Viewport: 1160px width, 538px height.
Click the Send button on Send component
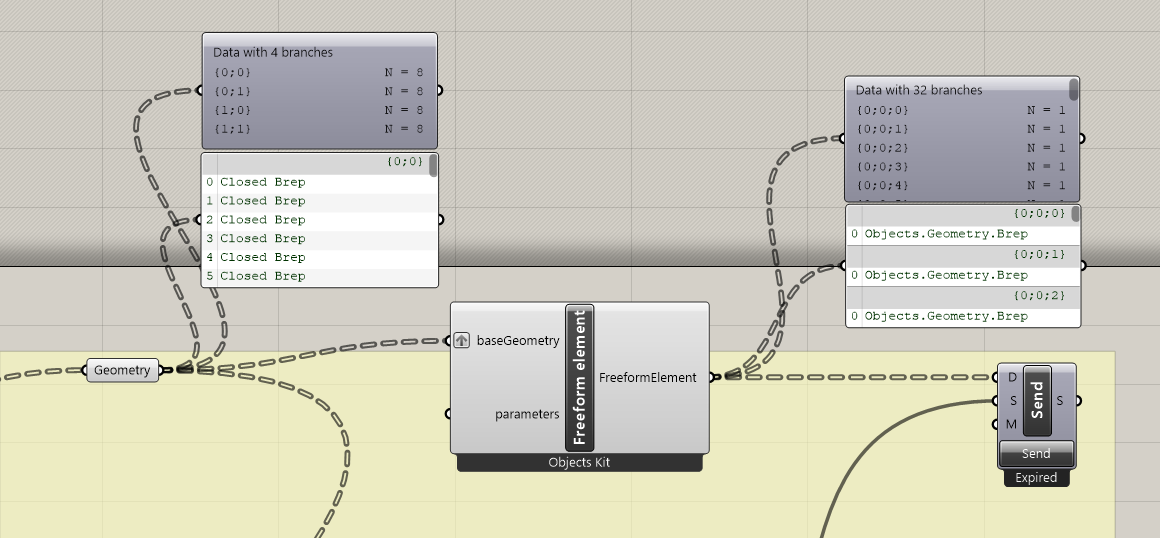(1036, 454)
